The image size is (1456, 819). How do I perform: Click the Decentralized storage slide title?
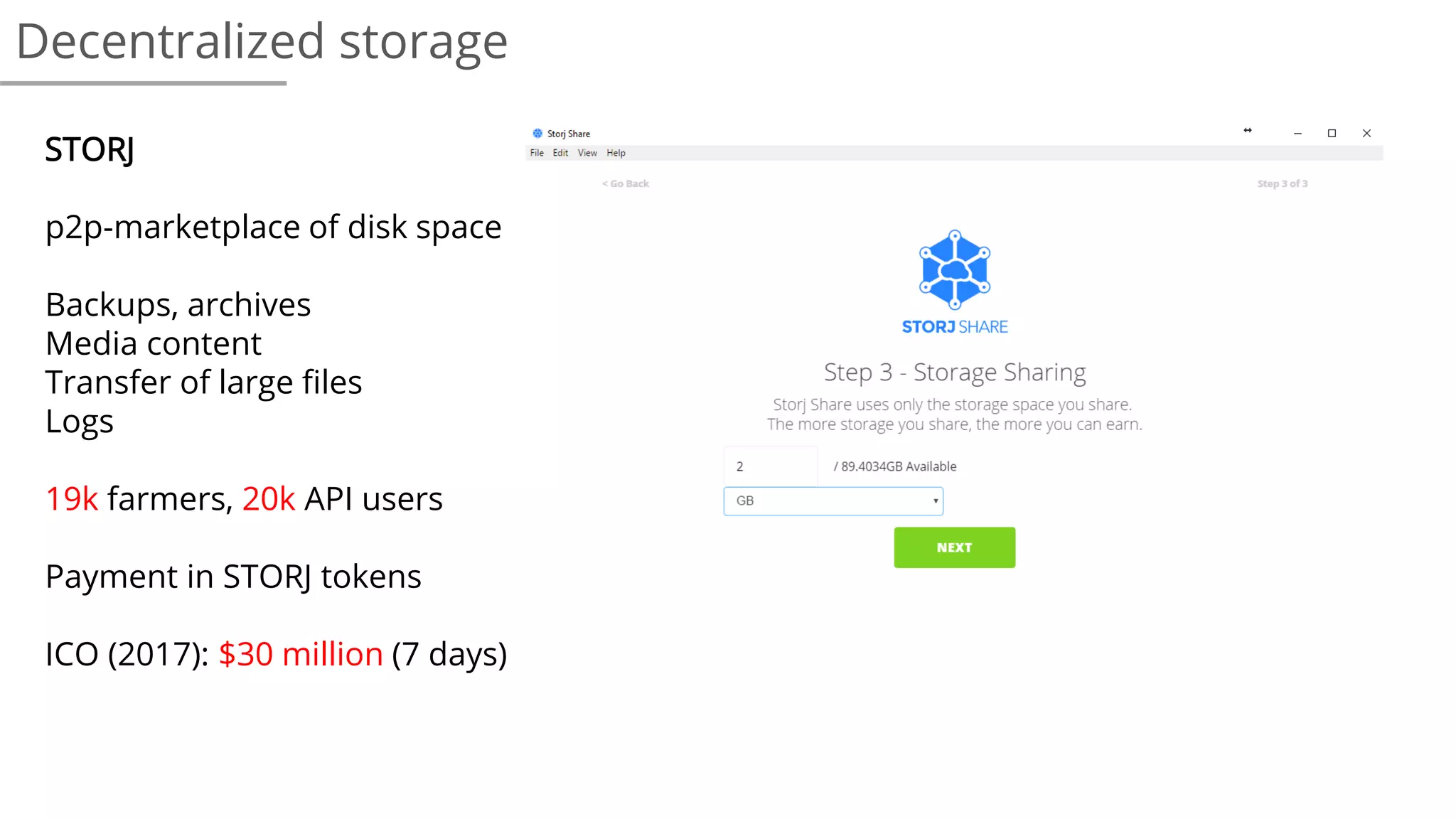point(262,41)
